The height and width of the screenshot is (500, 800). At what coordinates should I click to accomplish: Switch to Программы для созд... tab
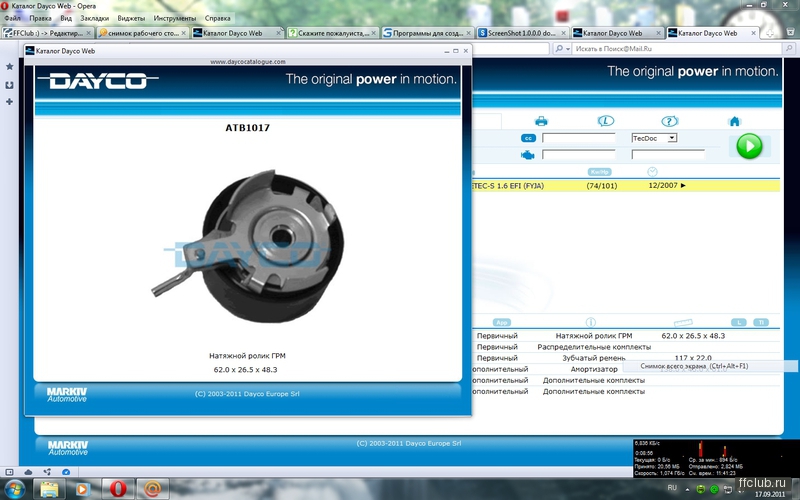[428, 33]
